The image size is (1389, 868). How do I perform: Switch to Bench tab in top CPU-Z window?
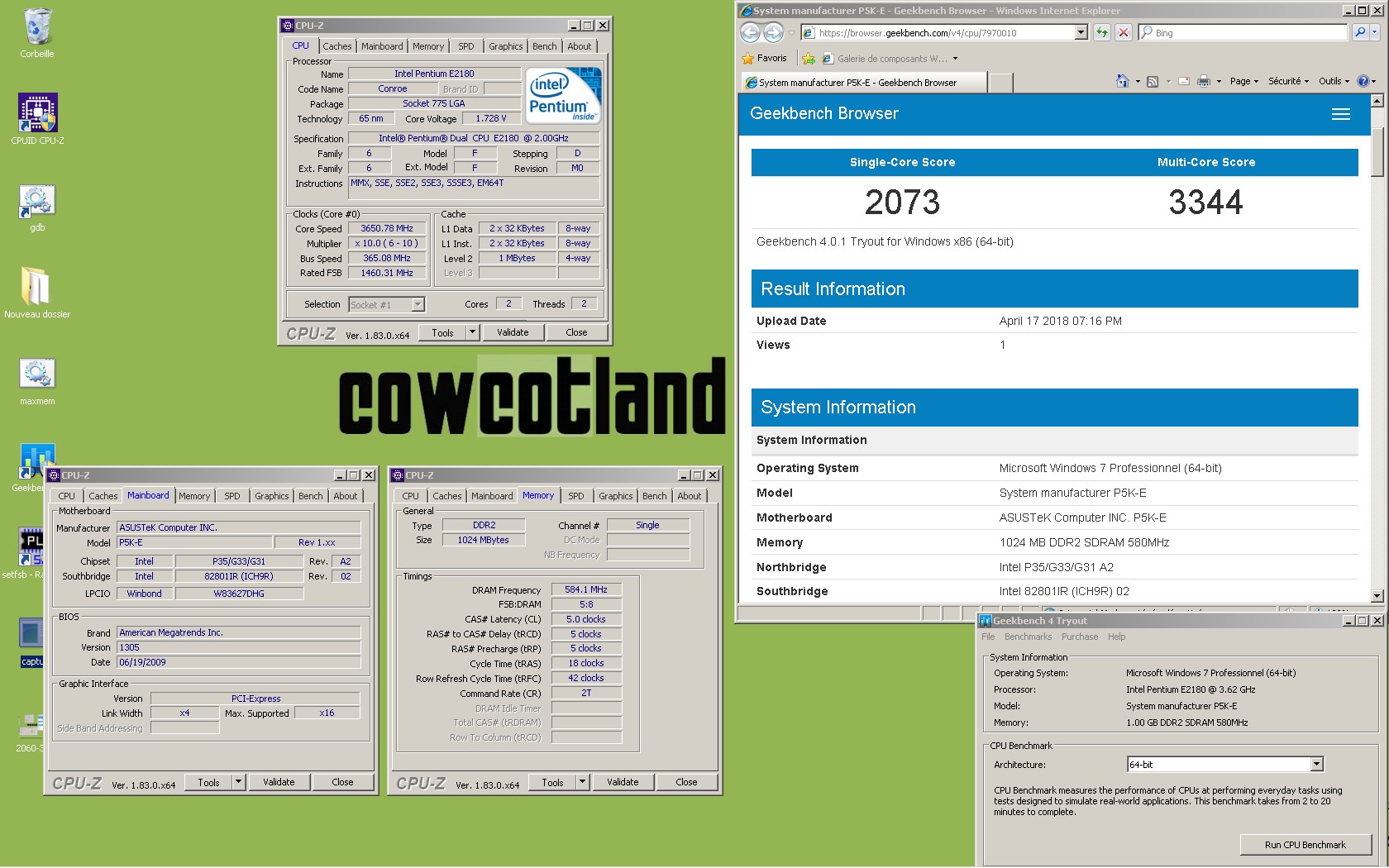(544, 46)
